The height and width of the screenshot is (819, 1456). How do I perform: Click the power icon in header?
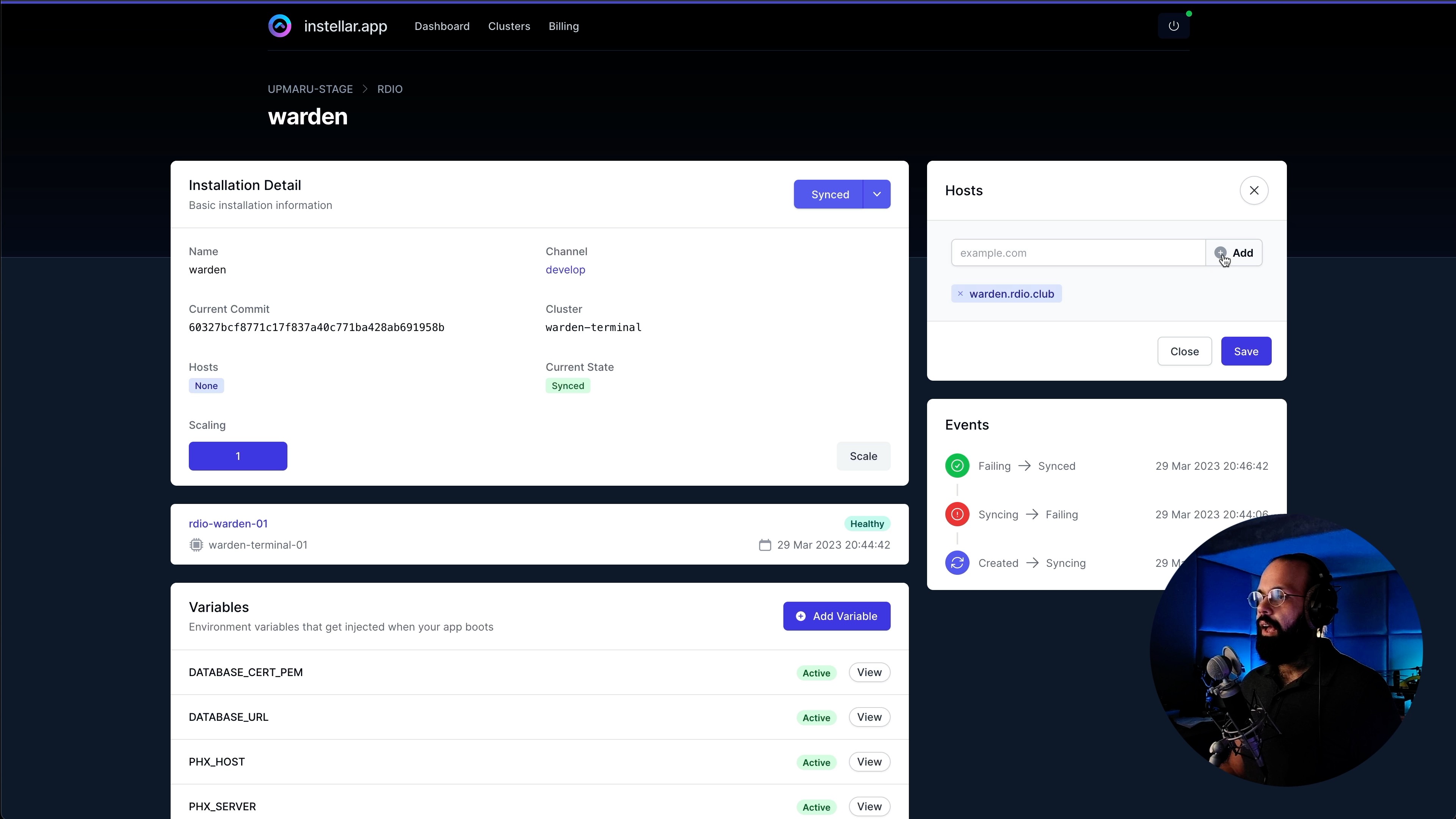[x=1174, y=26]
